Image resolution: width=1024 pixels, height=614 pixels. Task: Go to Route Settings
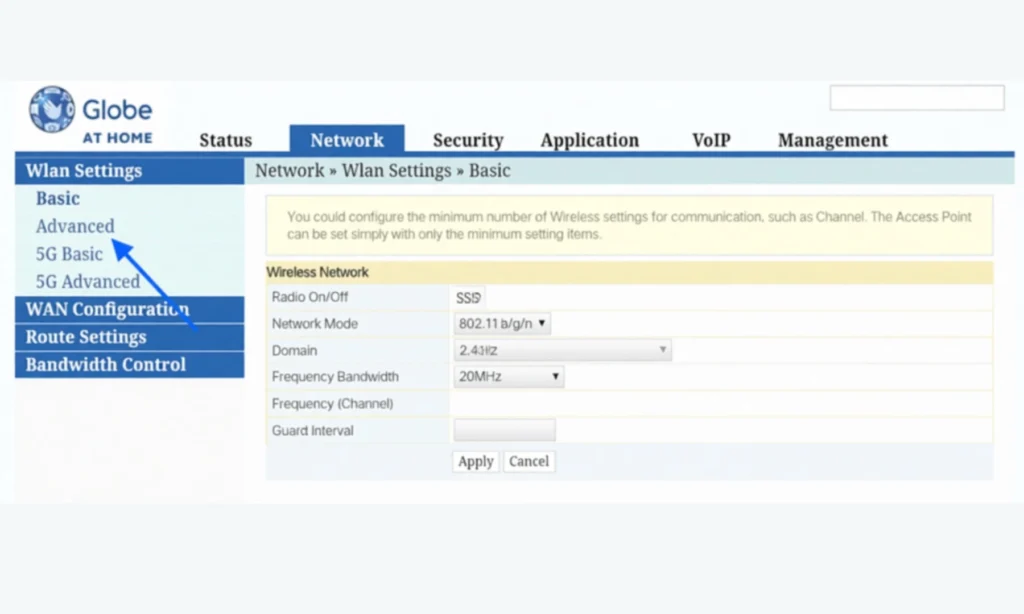86,337
